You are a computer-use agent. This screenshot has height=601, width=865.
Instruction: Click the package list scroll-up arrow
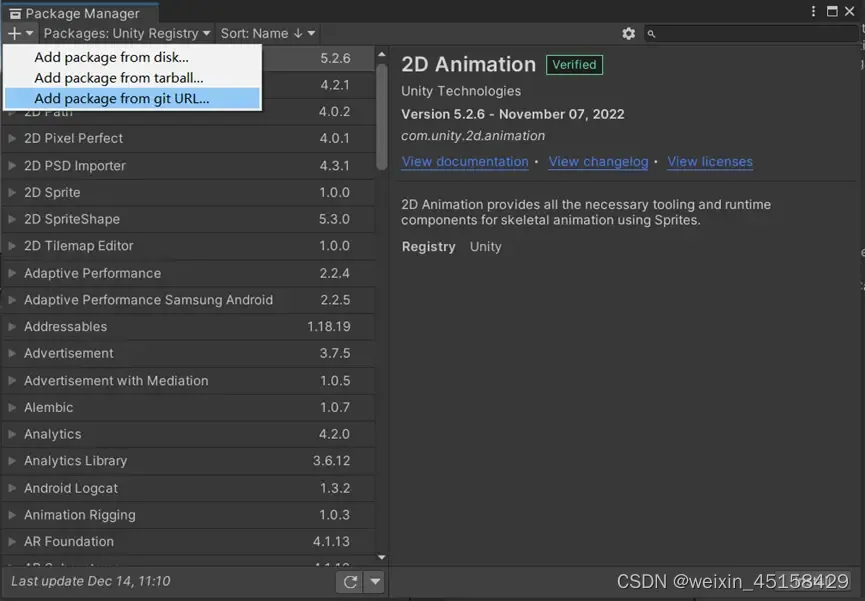click(382, 54)
